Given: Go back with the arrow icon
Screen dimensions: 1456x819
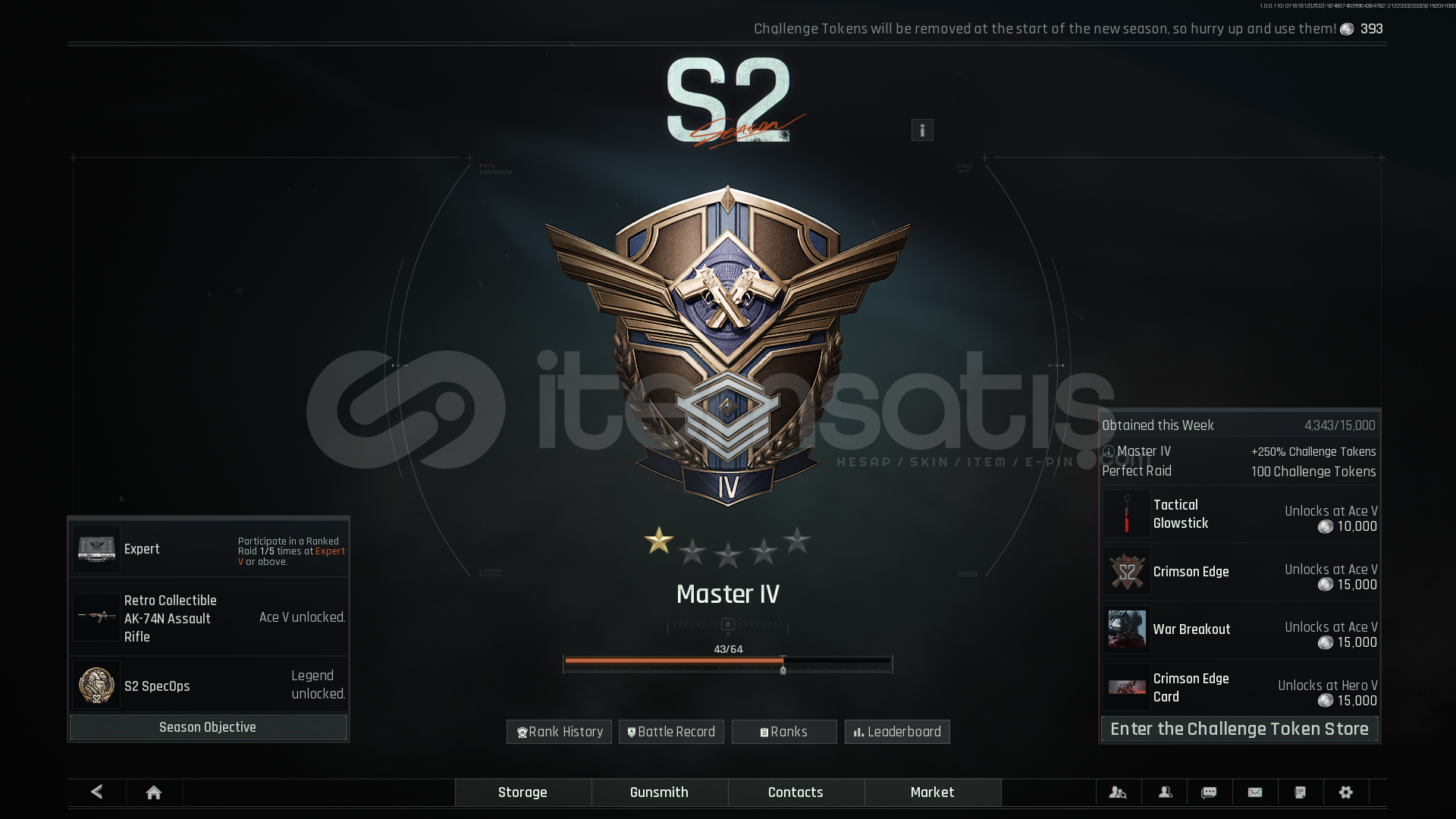Looking at the screenshot, I should click(97, 792).
